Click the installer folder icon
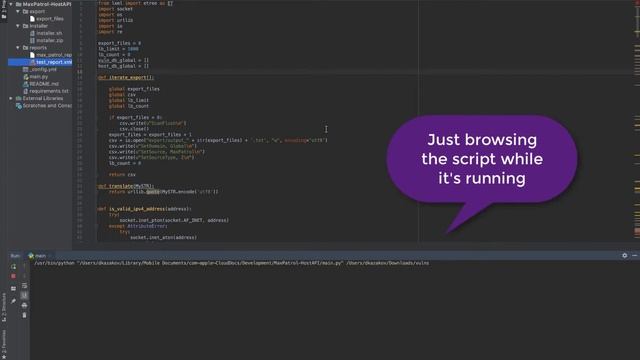This screenshot has width=640, height=360. (x=26, y=26)
